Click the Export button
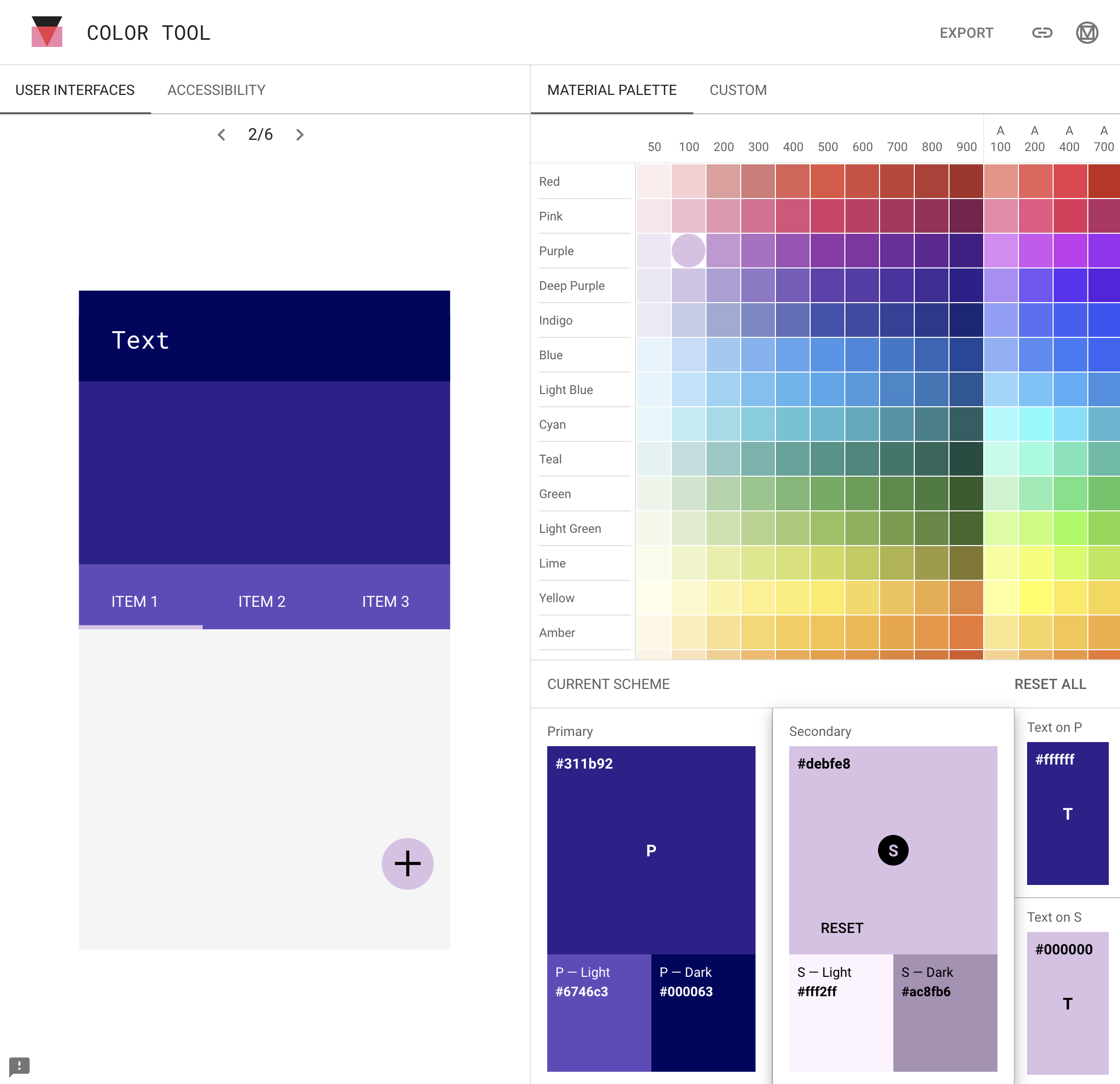The width and height of the screenshot is (1120, 1084). coord(966,33)
